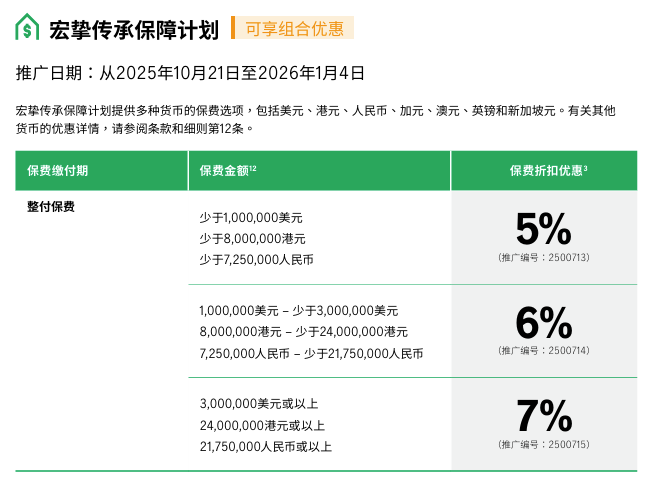The height and width of the screenshot is (483, 645).
Task: Click the 5% discount figure
Action: coord(543,230)
